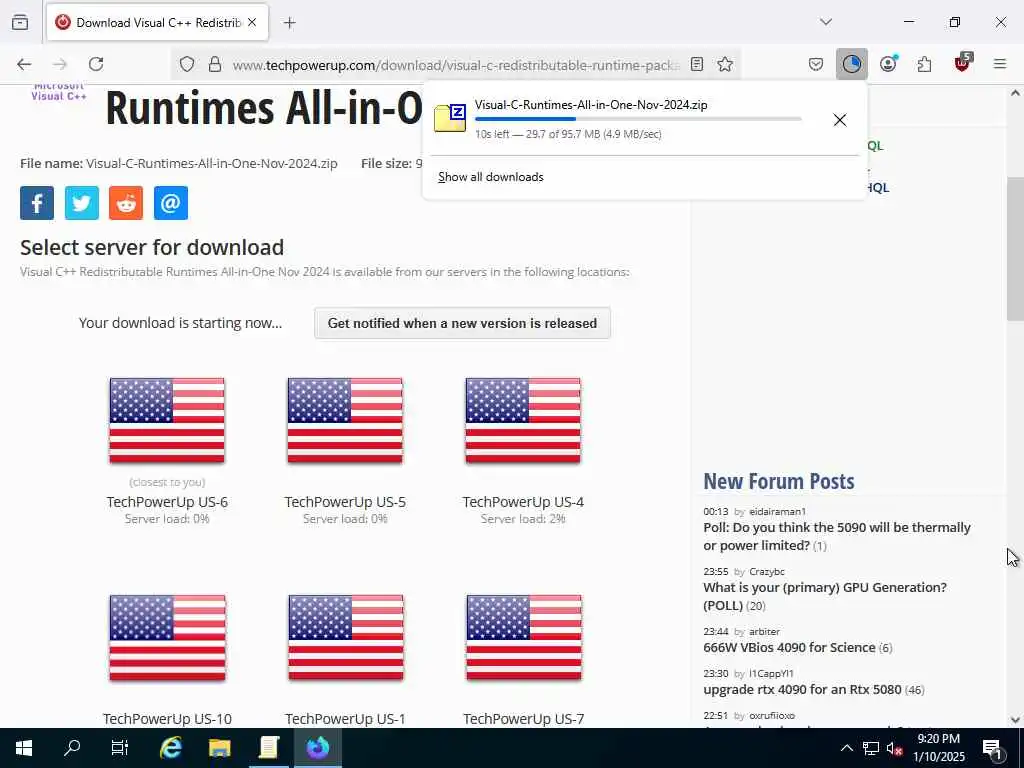Open network status tray icon
Screen dimensions: 1024x768
[x=871, y=748]
